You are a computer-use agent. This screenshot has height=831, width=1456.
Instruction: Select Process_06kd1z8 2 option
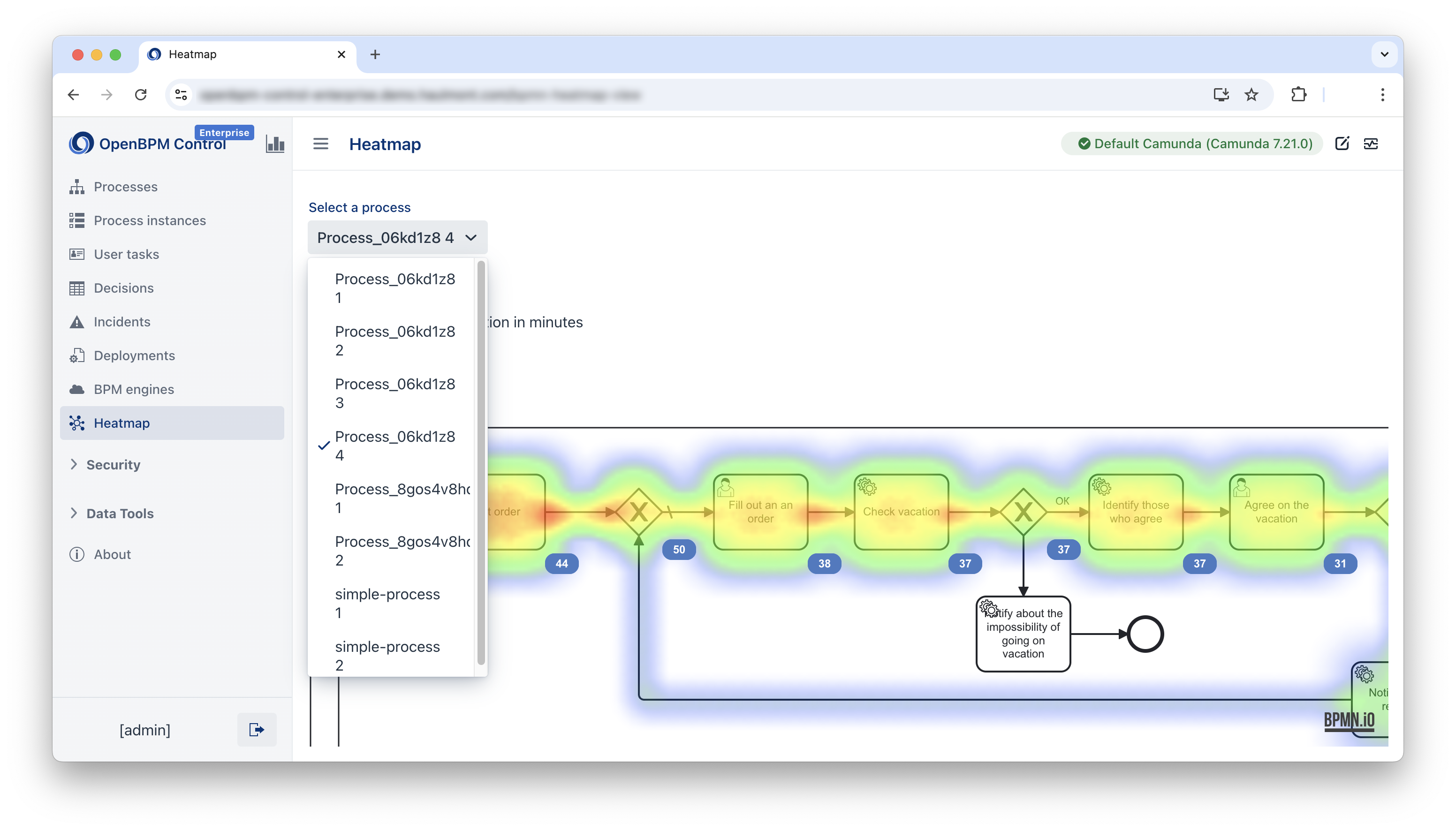pos(395,341)
